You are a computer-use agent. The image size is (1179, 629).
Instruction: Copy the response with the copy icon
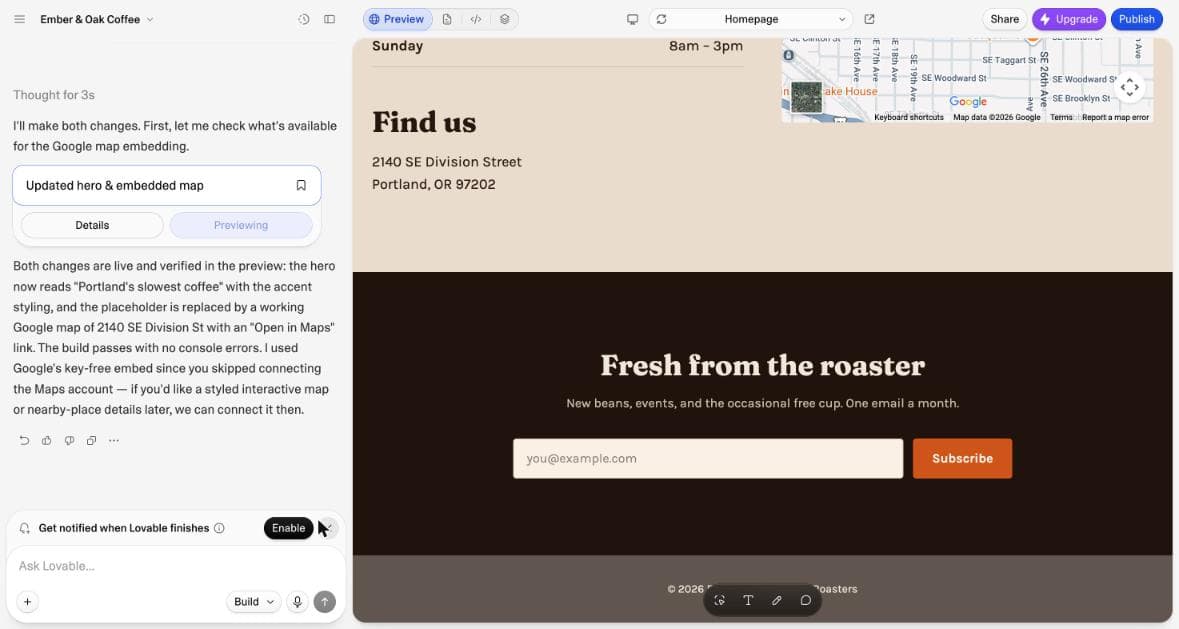click(91, 440)
